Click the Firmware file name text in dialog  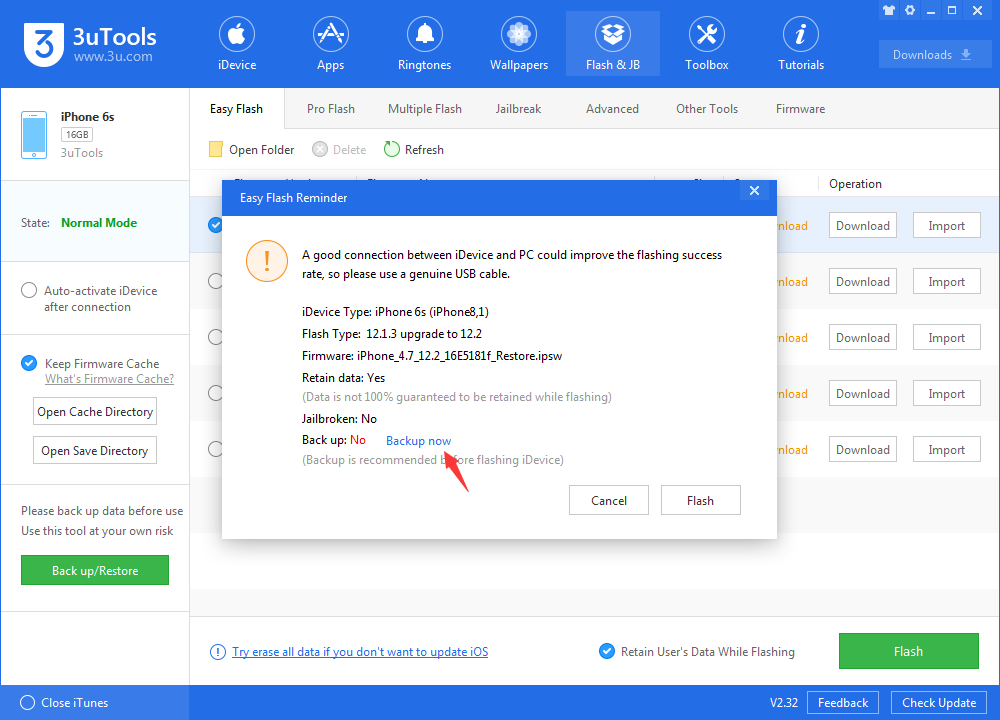click(459, 356)
